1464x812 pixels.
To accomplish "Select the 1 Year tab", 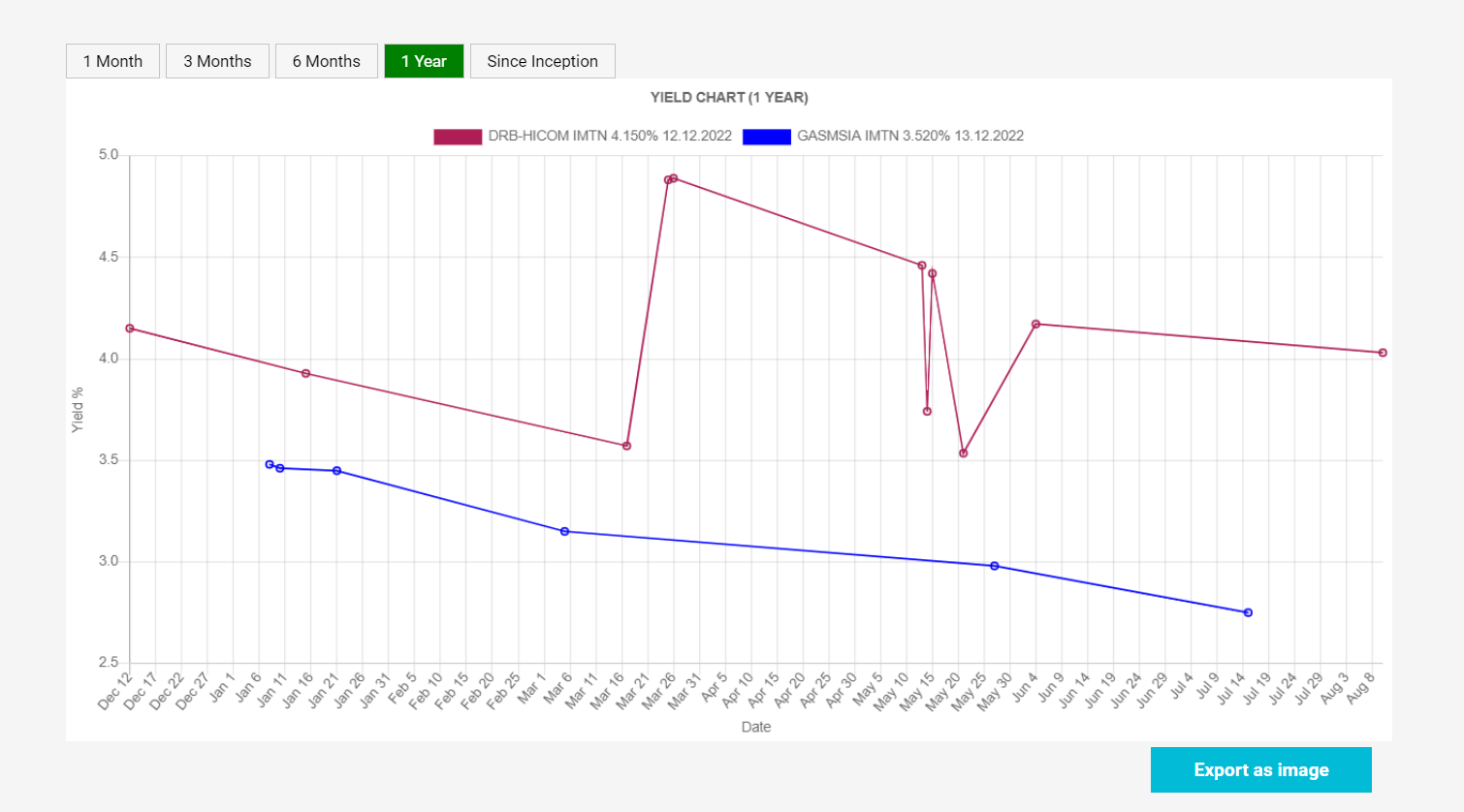I will (424, 61).
